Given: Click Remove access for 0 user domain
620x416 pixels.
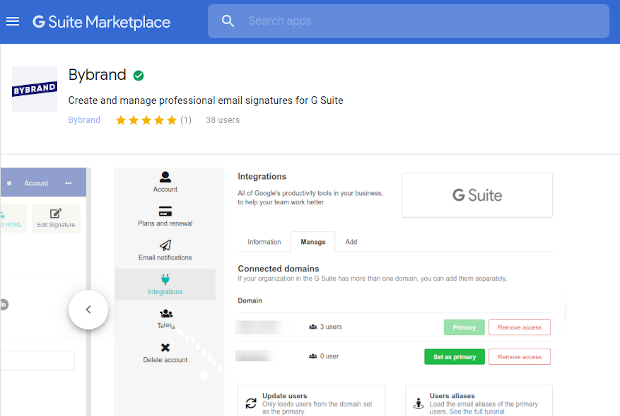Looking at the screenshot, I should click(520, 357).
